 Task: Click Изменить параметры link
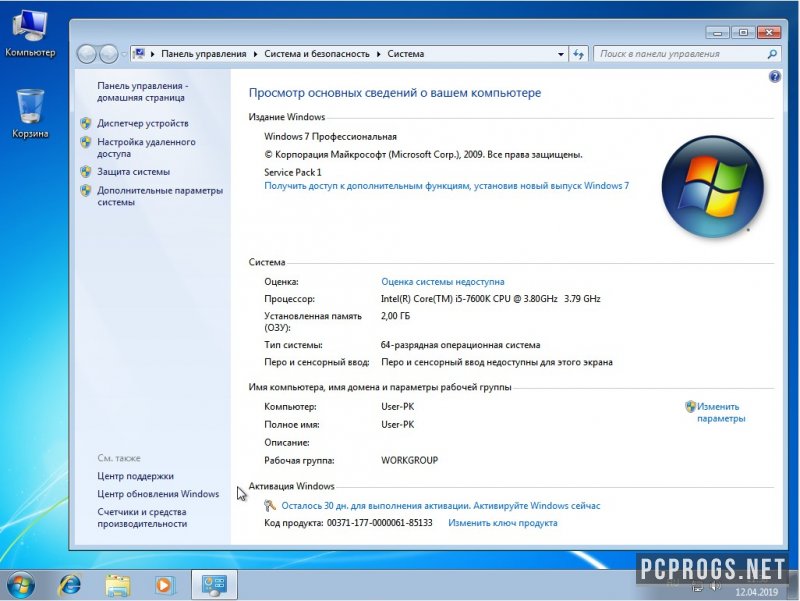pos(721,413)
